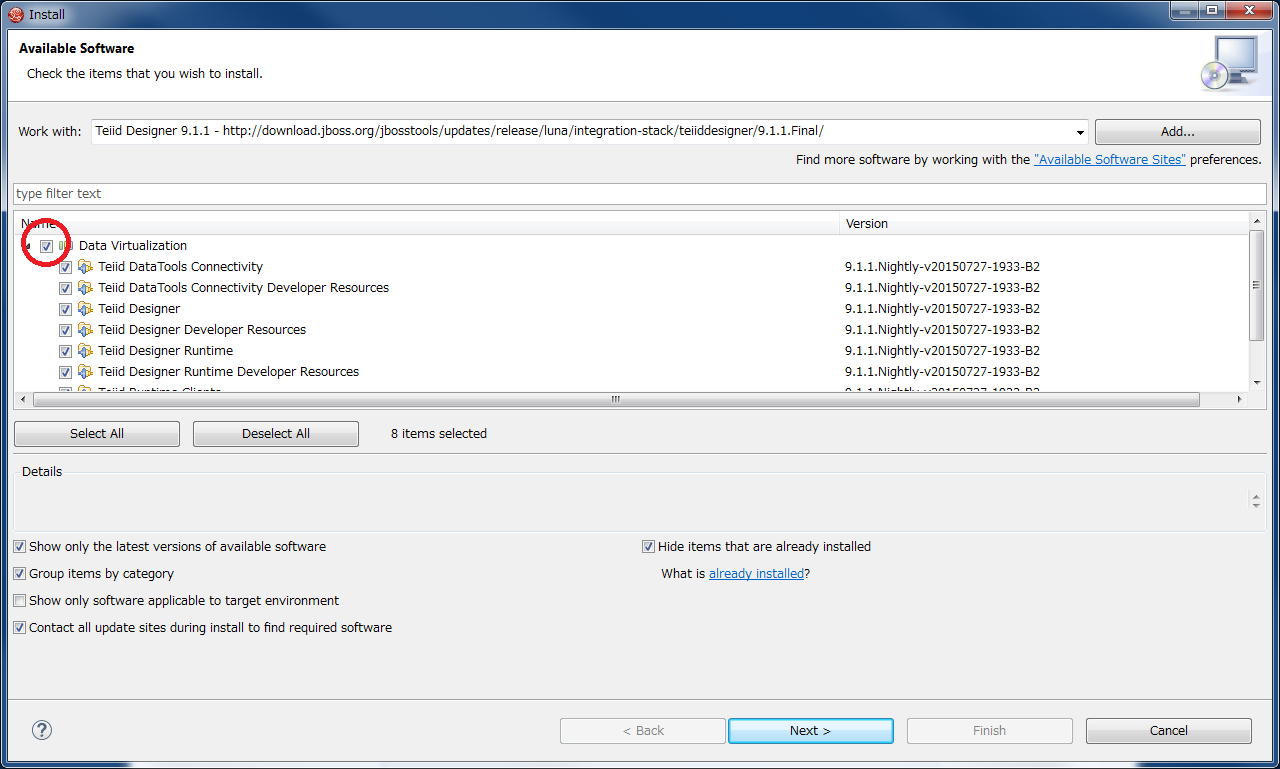The height and width of the screenshot is (769, 1280).
Task: Select the Teiid Designer Runtime row label
Action: pos(166,351)
